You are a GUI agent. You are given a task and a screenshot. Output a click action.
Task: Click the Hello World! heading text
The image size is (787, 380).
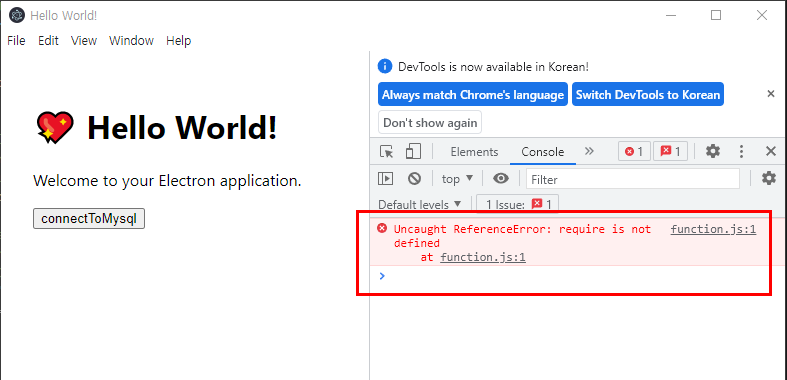[182, 128]
